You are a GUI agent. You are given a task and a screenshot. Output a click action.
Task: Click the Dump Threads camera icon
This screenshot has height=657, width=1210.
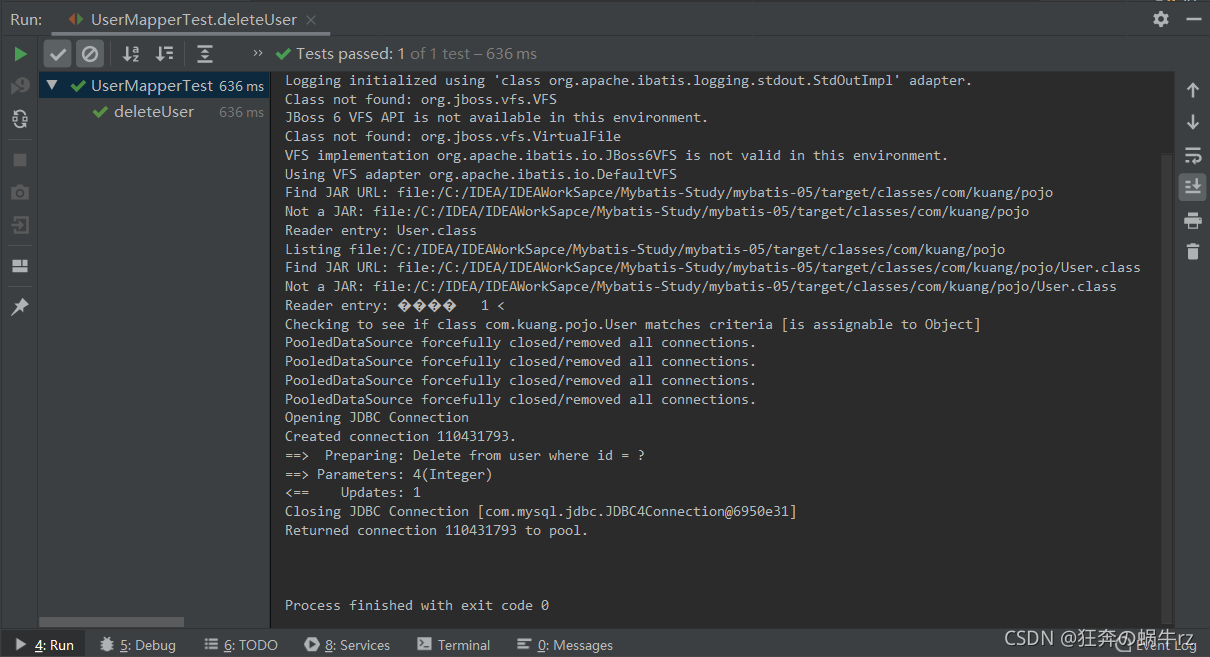tap(20, 192)
